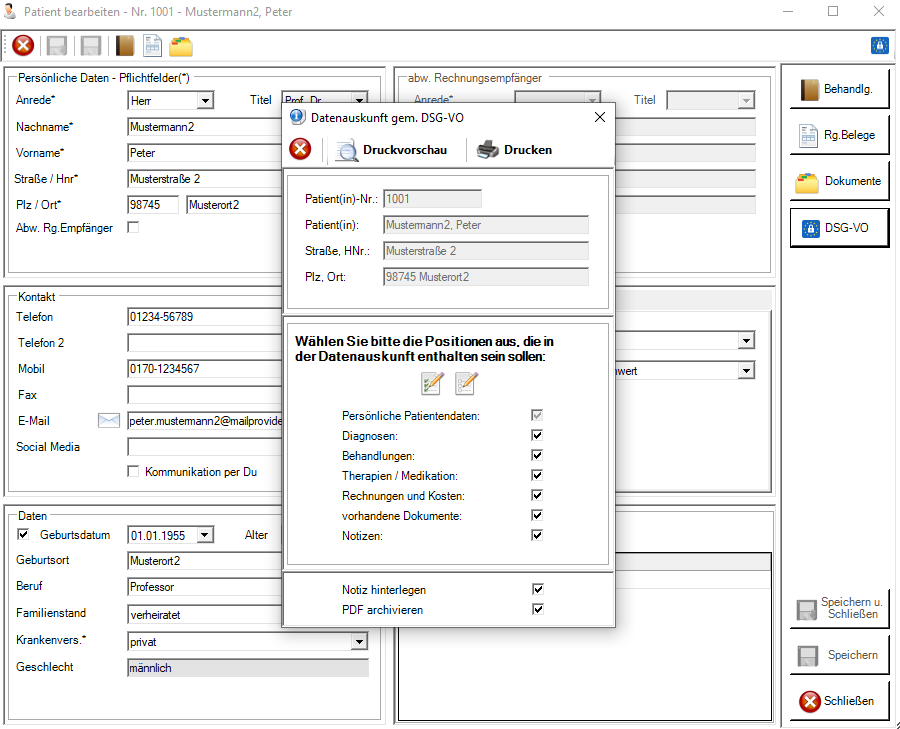Click the Mobil field 0170-1234567
The height and width of the screenshot is (729, 900).
coord(205,369)
